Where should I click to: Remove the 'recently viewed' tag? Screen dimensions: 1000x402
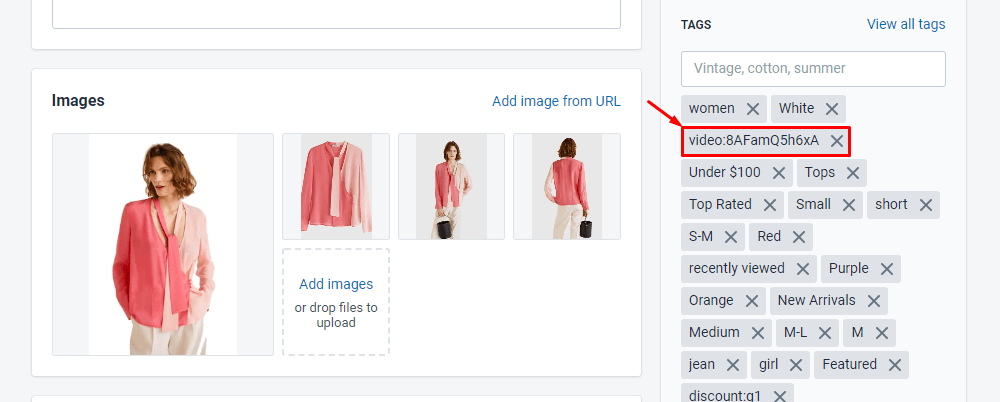point(803,269)
